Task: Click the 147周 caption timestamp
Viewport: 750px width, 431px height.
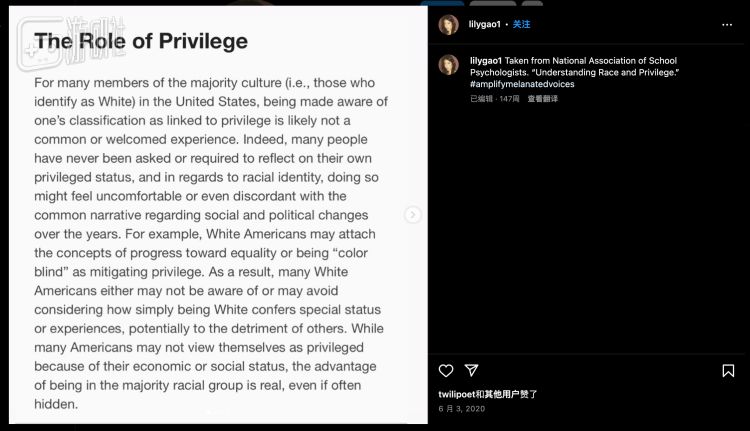Action: point(509,98)
